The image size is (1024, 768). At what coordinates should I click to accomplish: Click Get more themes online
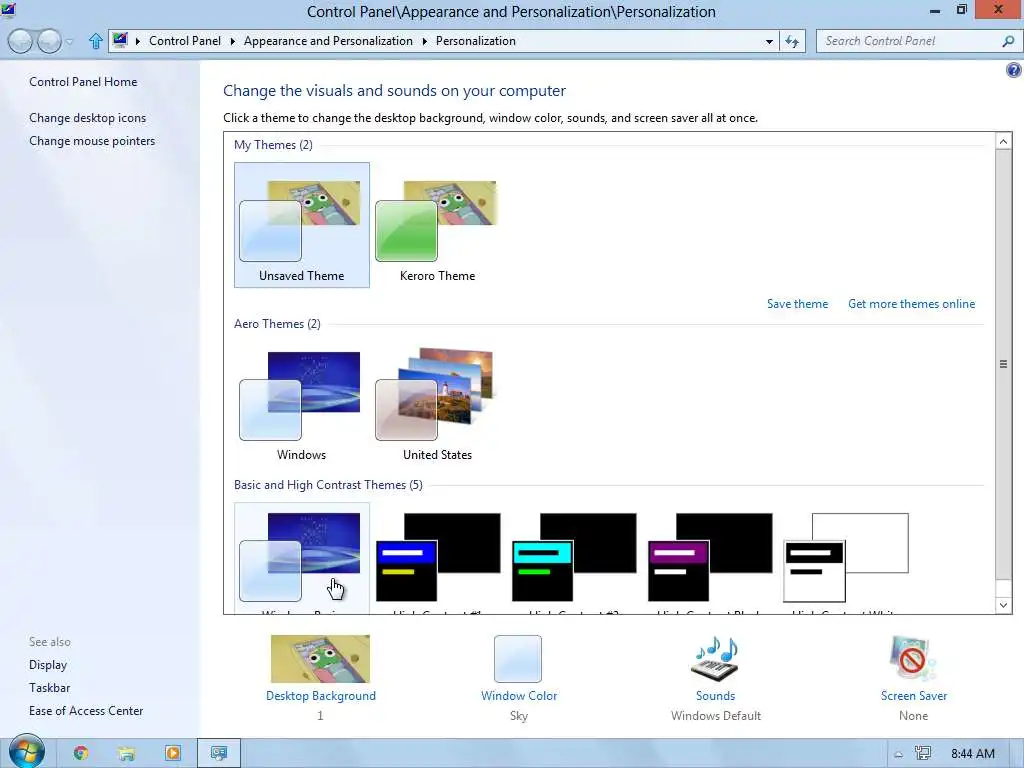[911, 304]
